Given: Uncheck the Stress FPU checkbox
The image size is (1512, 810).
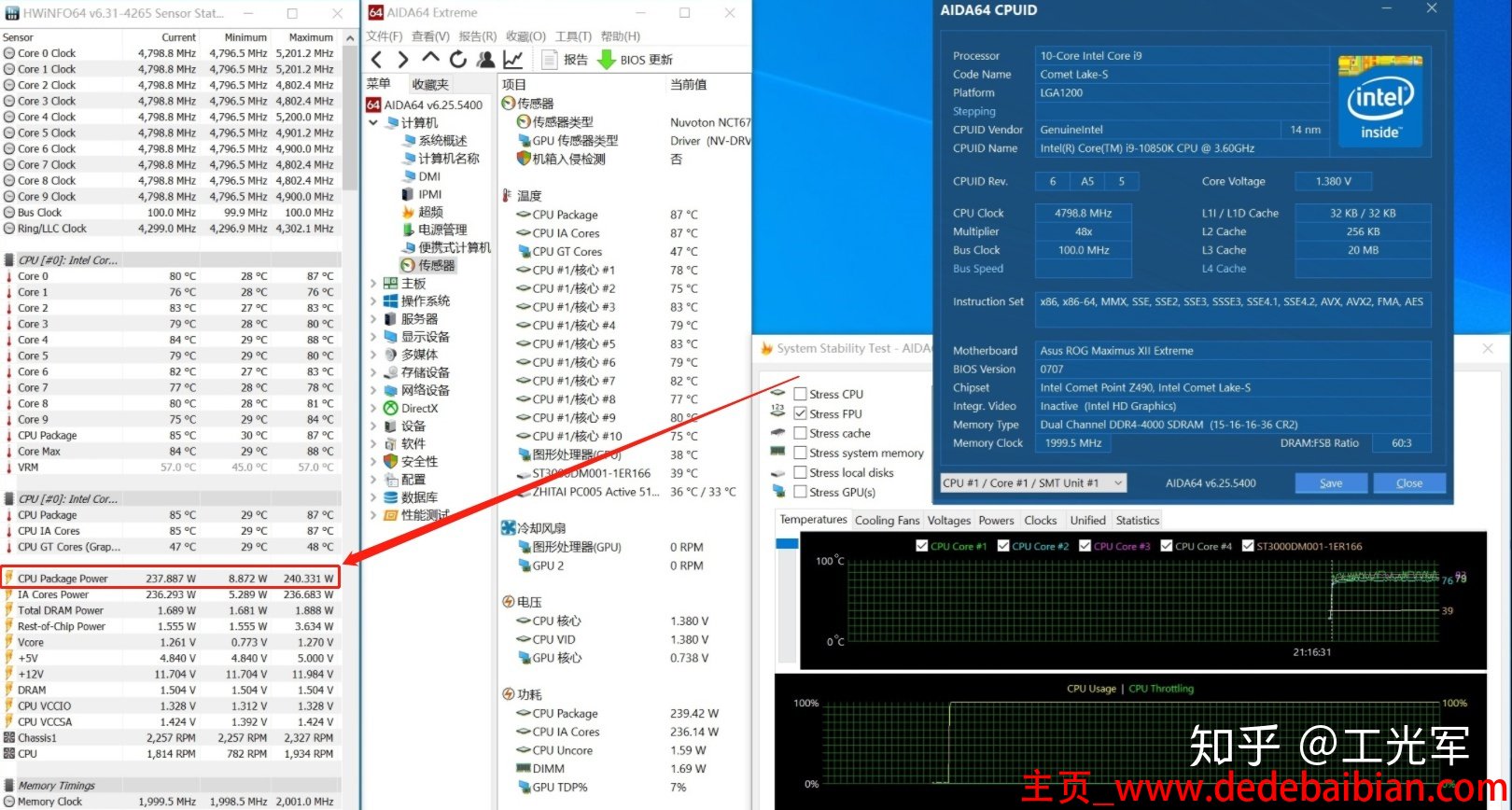Looking at the screenshot, I should click(x=800, y=413).
